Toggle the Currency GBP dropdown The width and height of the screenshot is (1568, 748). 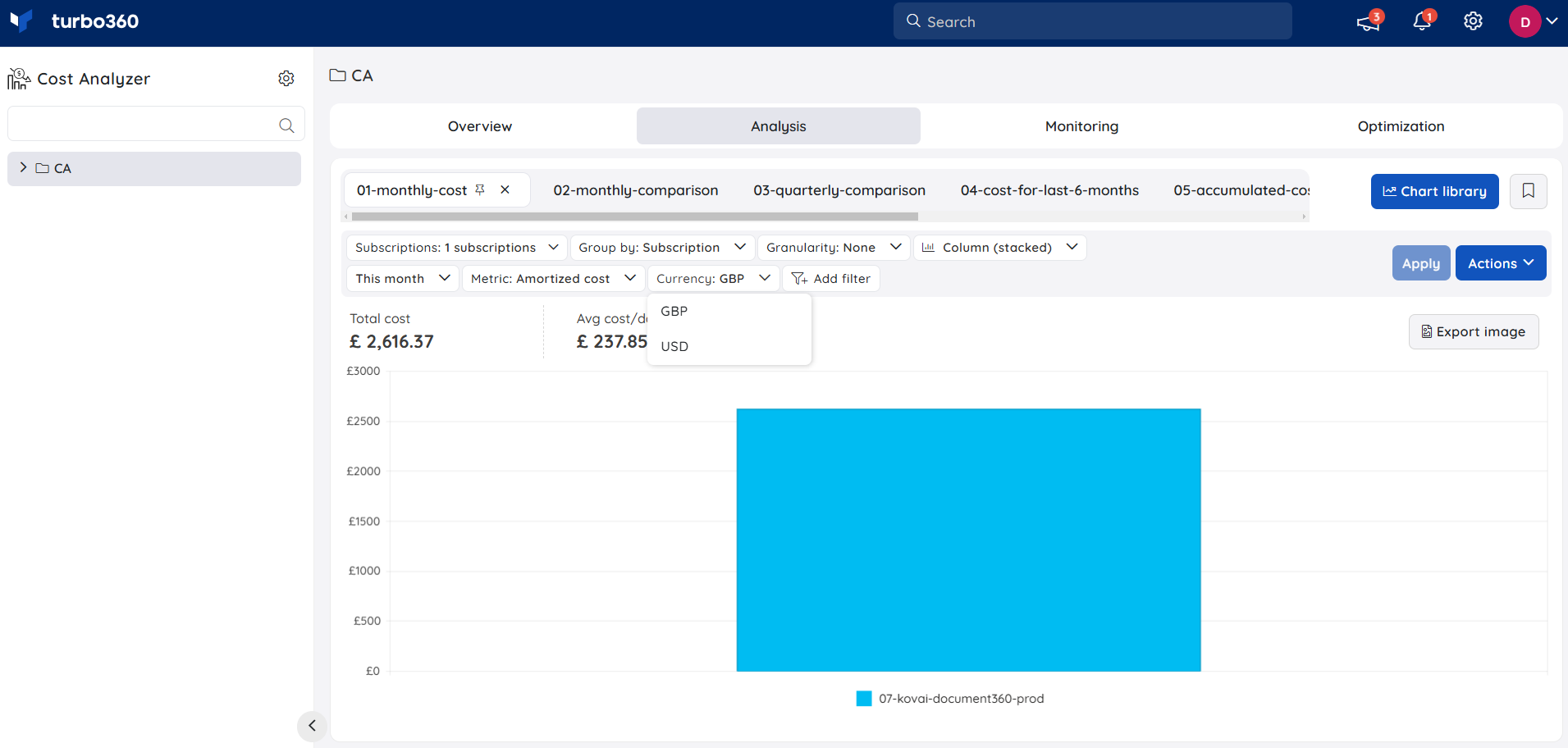(712, 279)
